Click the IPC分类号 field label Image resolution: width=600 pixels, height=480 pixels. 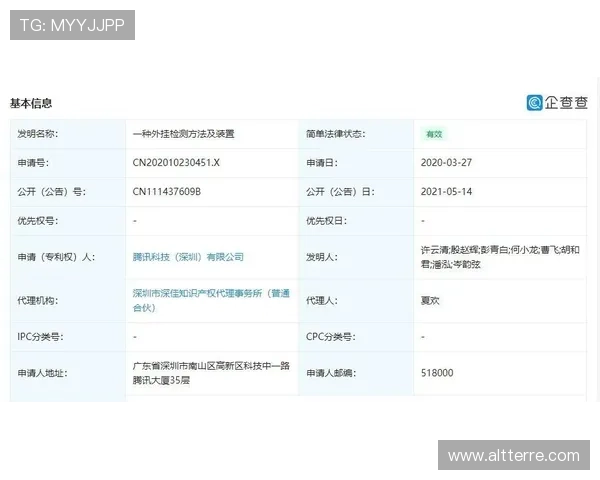point(40,337)
